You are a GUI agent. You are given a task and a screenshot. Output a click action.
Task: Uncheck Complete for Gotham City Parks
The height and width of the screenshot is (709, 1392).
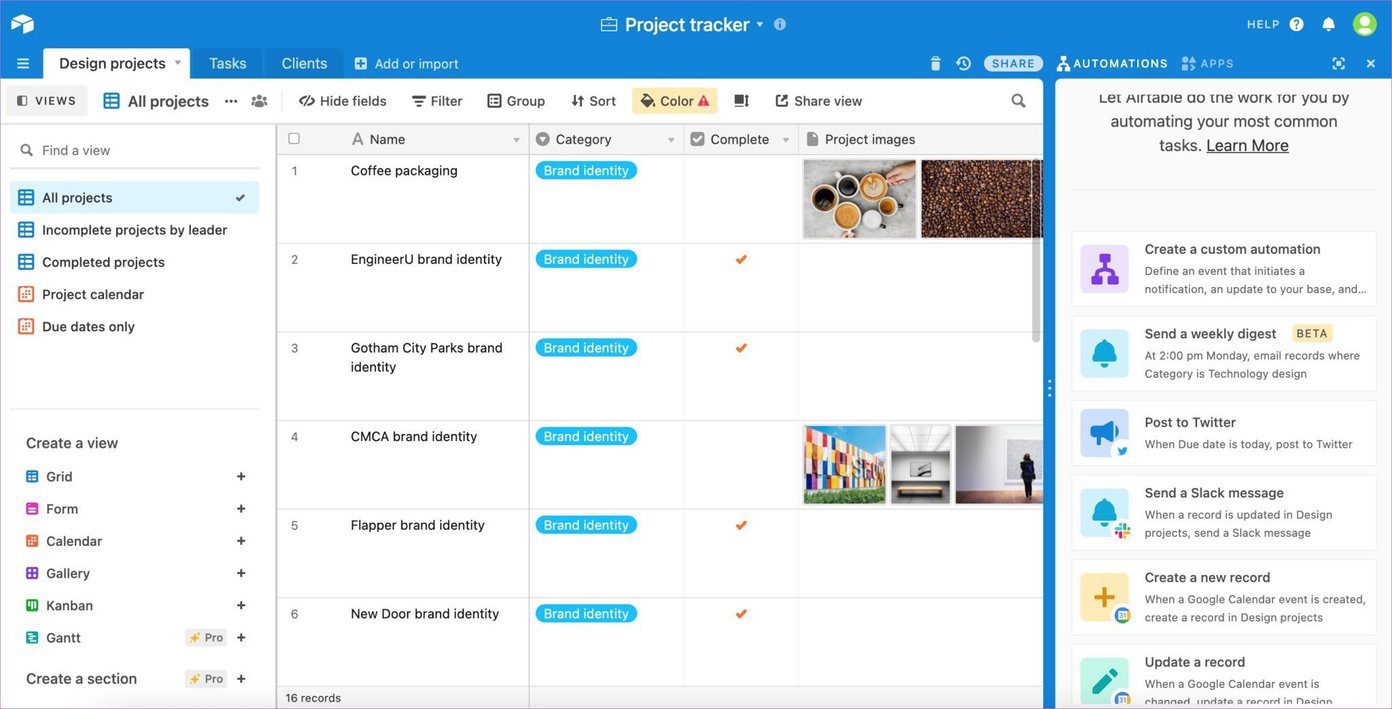(741, 348)
